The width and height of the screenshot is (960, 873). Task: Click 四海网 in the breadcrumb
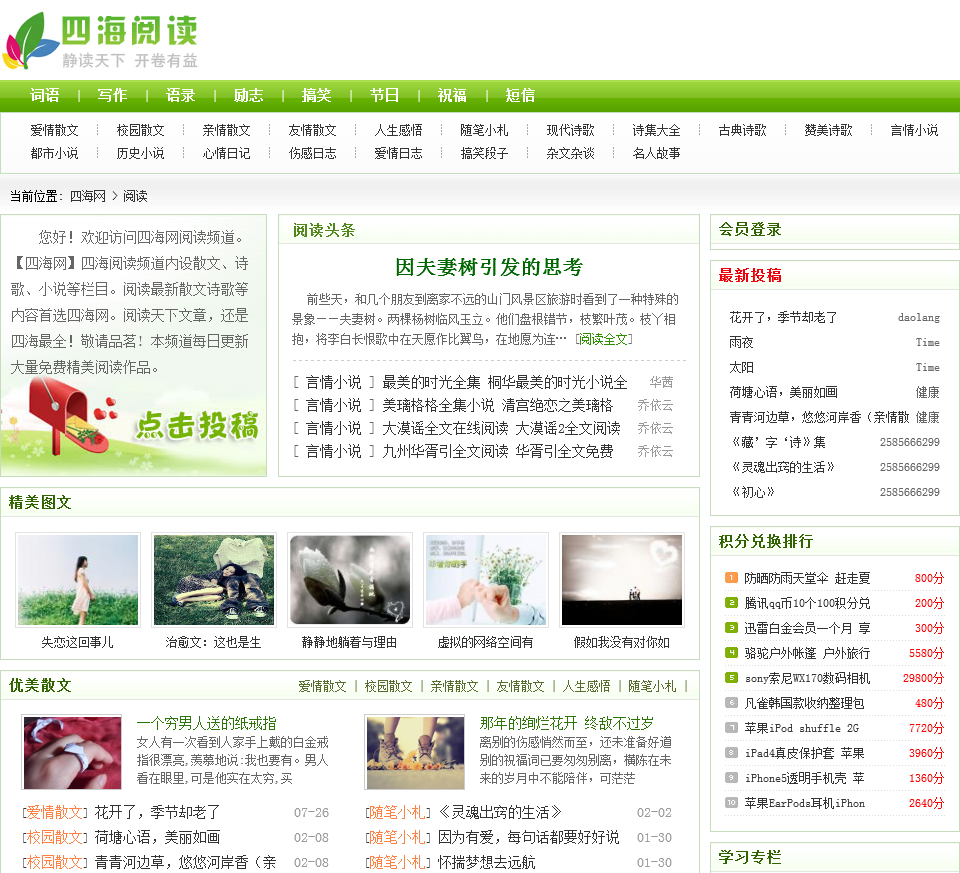[x=88, y=196]
